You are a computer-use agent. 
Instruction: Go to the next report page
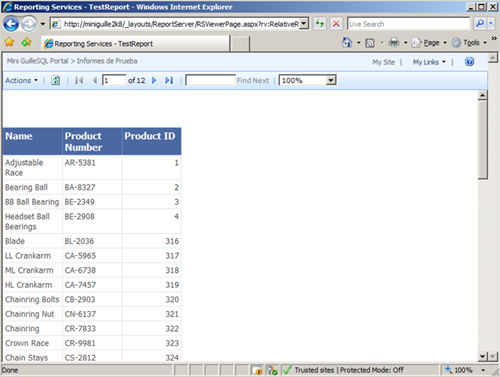(154, 80)
